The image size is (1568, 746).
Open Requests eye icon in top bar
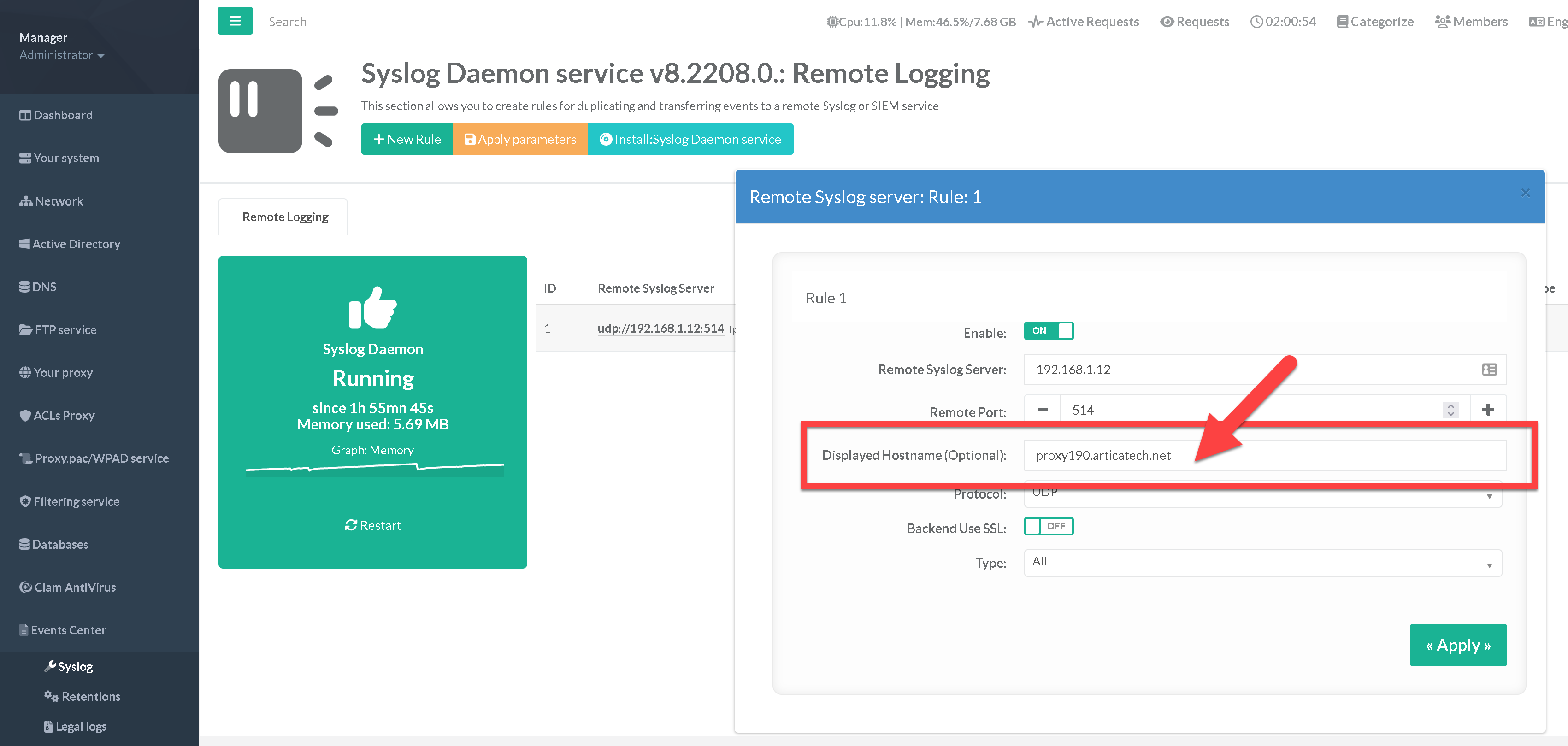pos(1166,22)
